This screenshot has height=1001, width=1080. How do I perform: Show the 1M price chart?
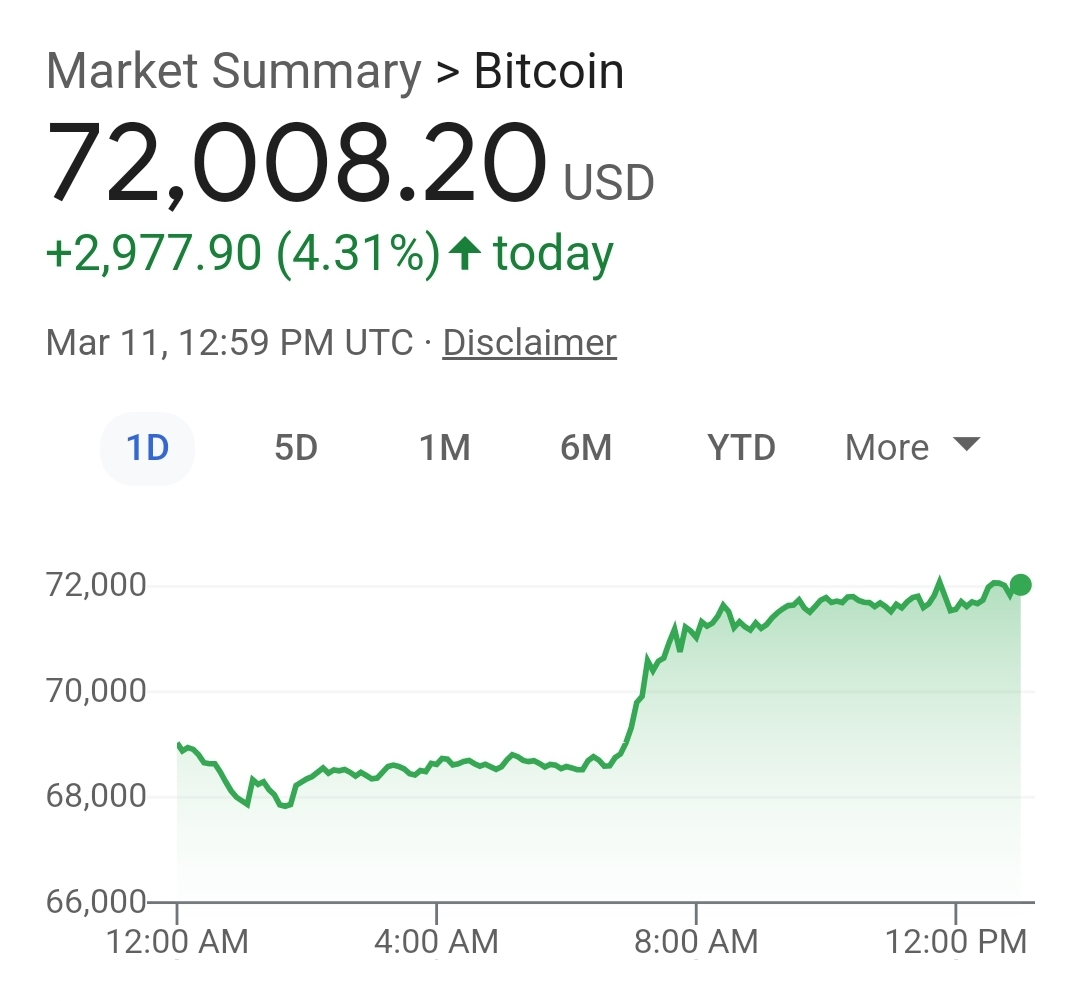pyautogui.click(x=445, y=448)
